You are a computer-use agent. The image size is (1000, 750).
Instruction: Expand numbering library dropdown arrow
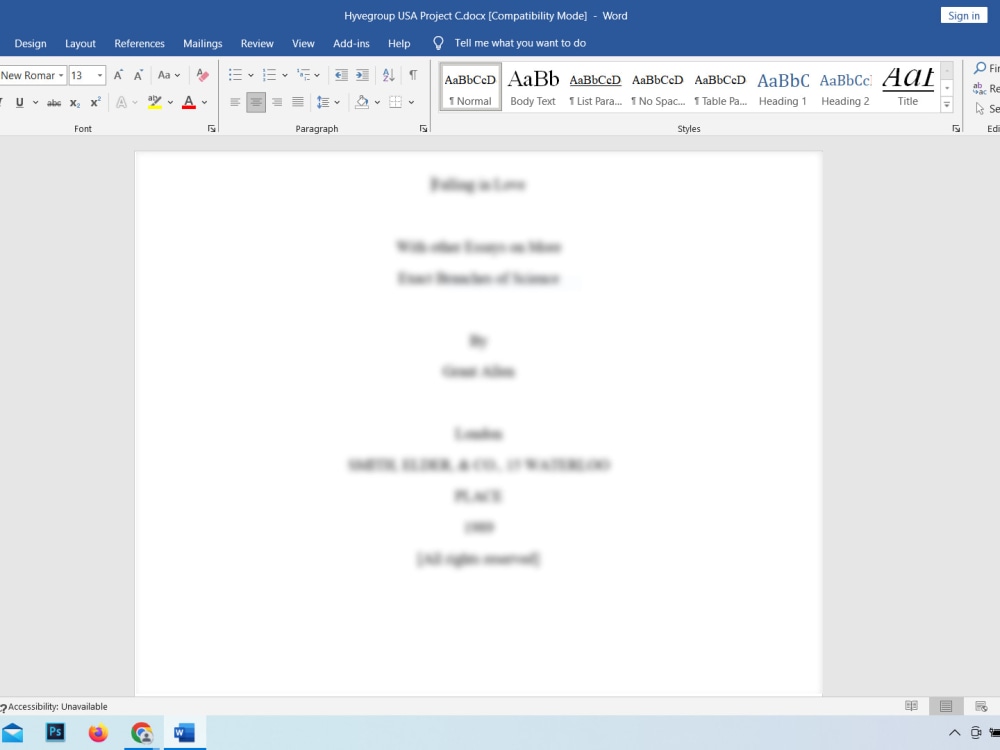[x=284, y=75]
